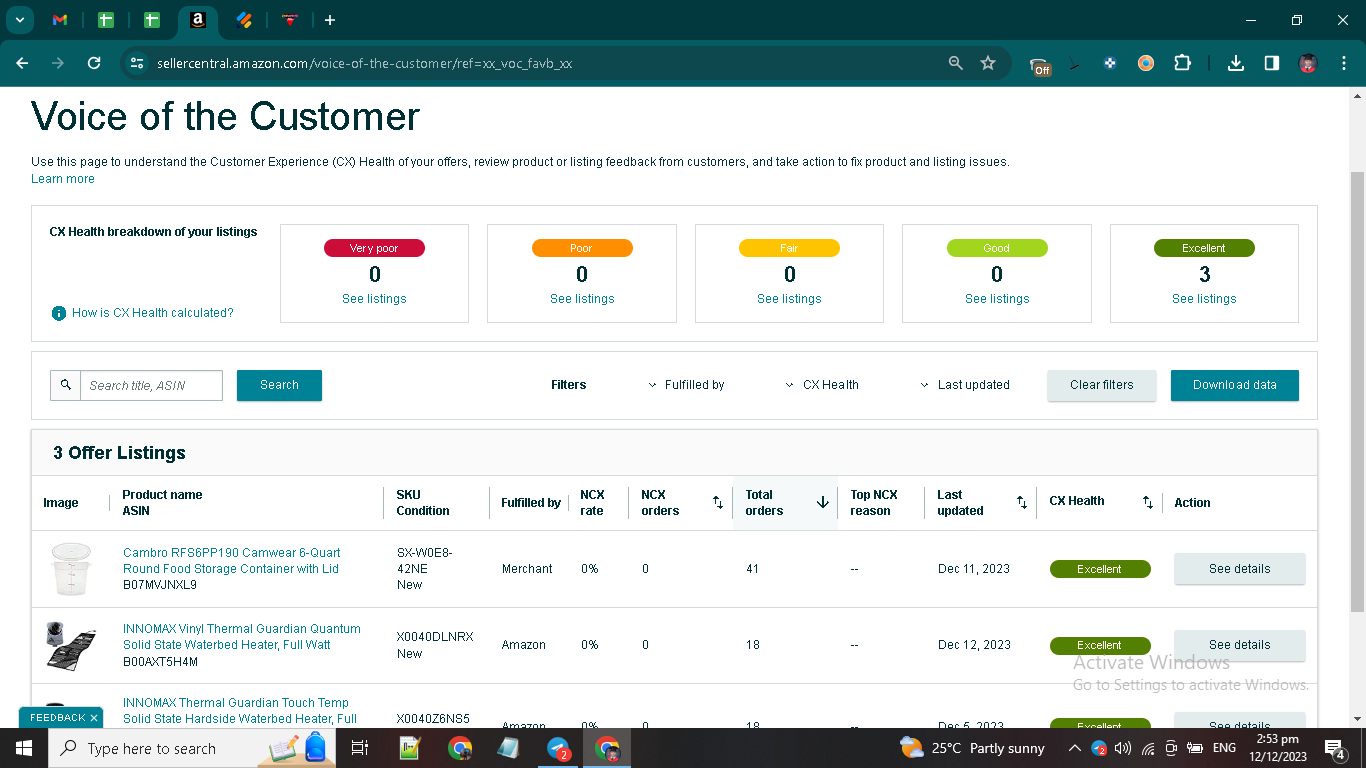The image size is (1366, 768).
Task: Open the INNOMAX Thermal Guardian Touch Temp listing
Action: 240,711
